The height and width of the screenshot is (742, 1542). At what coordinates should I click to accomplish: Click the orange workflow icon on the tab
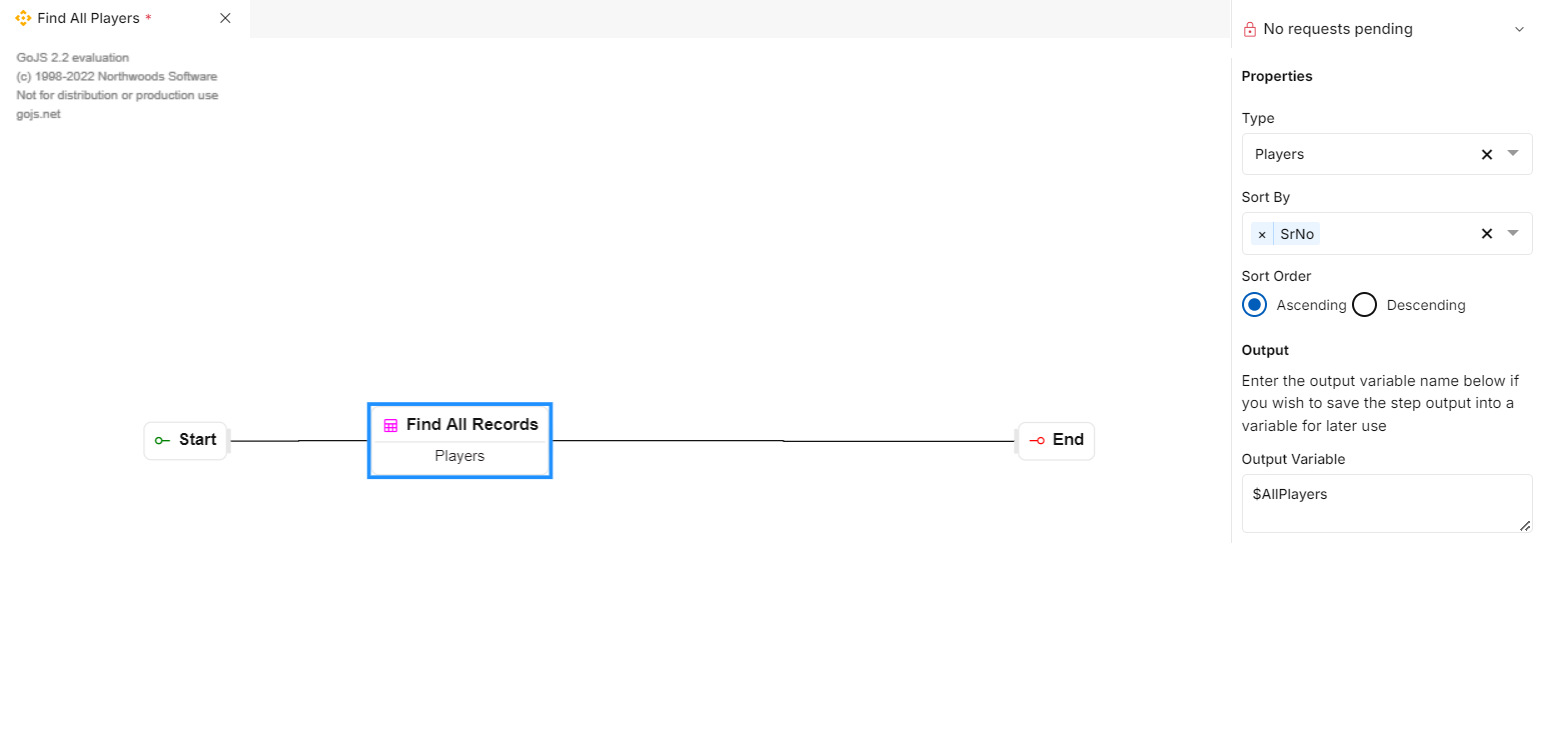click(24, 18)
